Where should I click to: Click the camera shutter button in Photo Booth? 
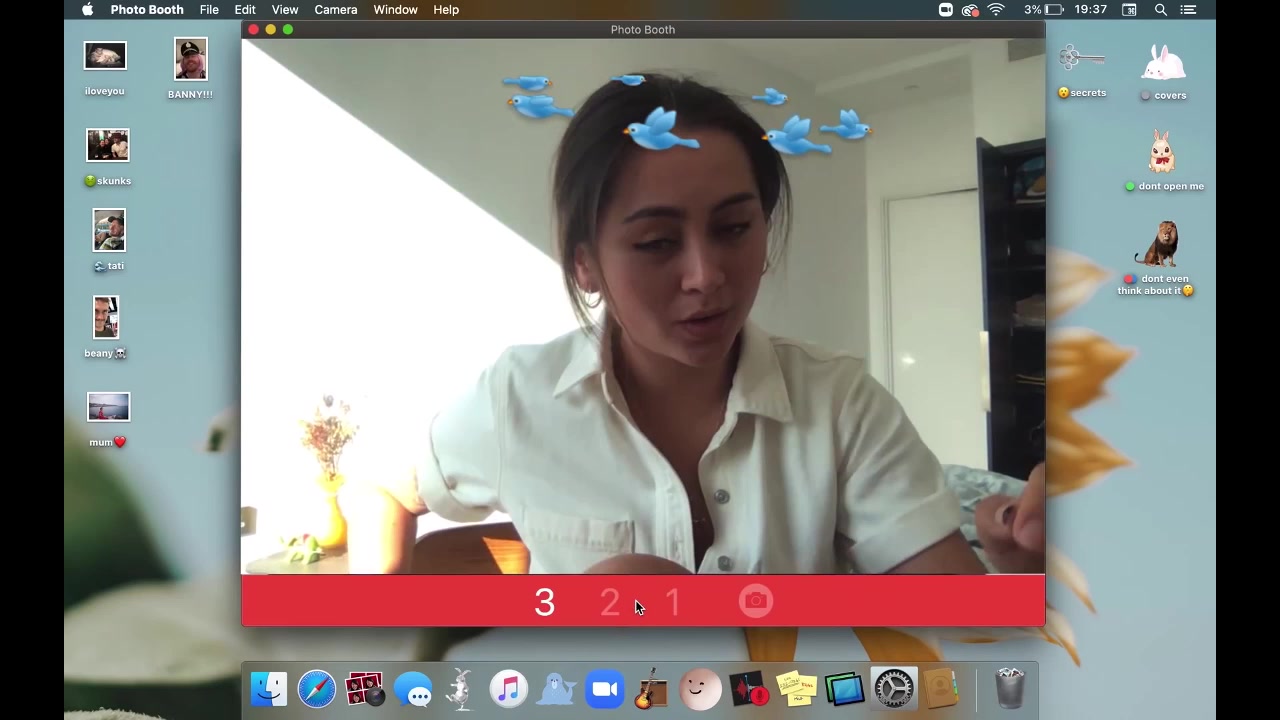pyautogui.click(x=756, y=601)
